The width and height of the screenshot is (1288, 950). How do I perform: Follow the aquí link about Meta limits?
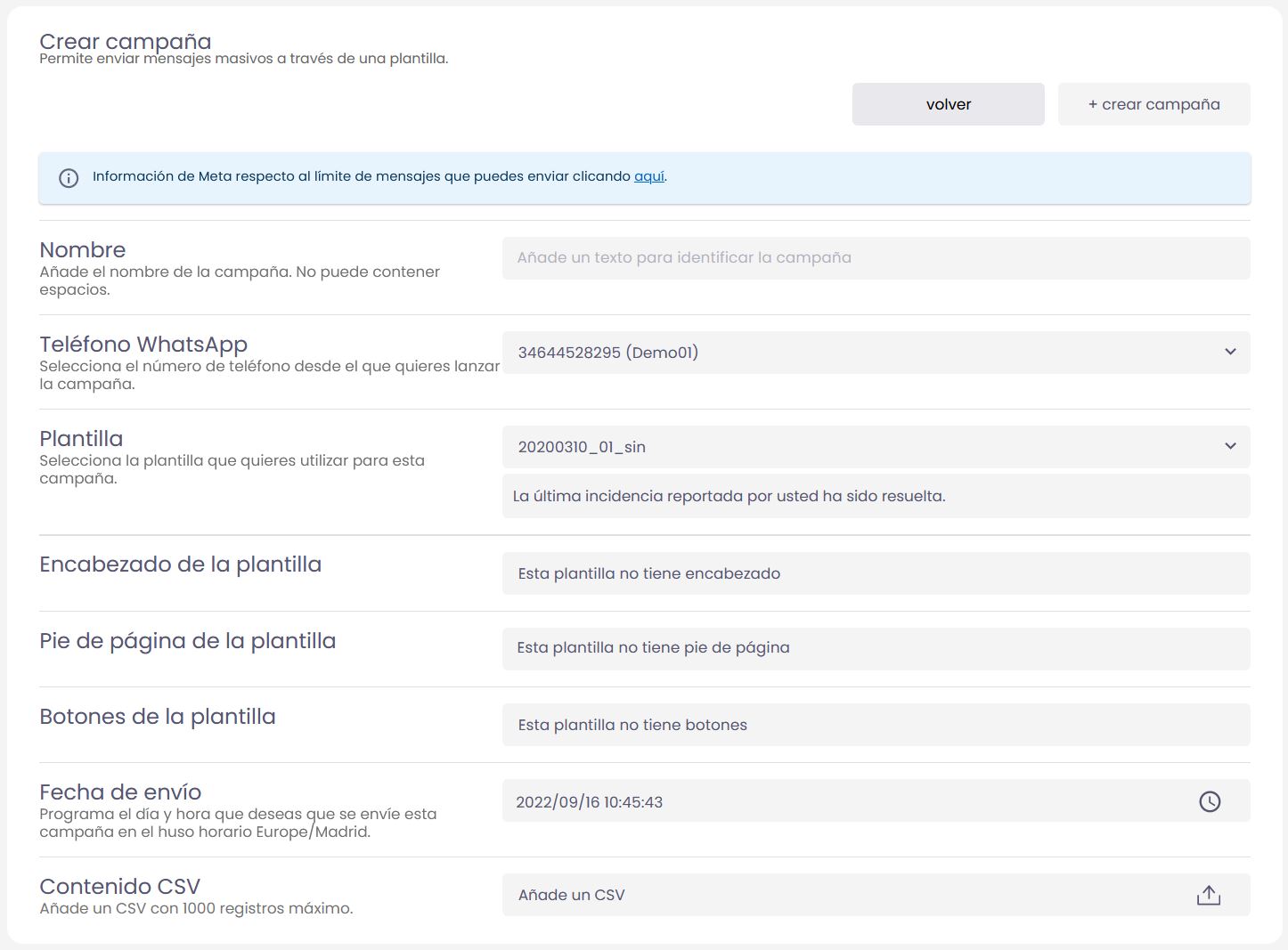[x=648, y=176]
